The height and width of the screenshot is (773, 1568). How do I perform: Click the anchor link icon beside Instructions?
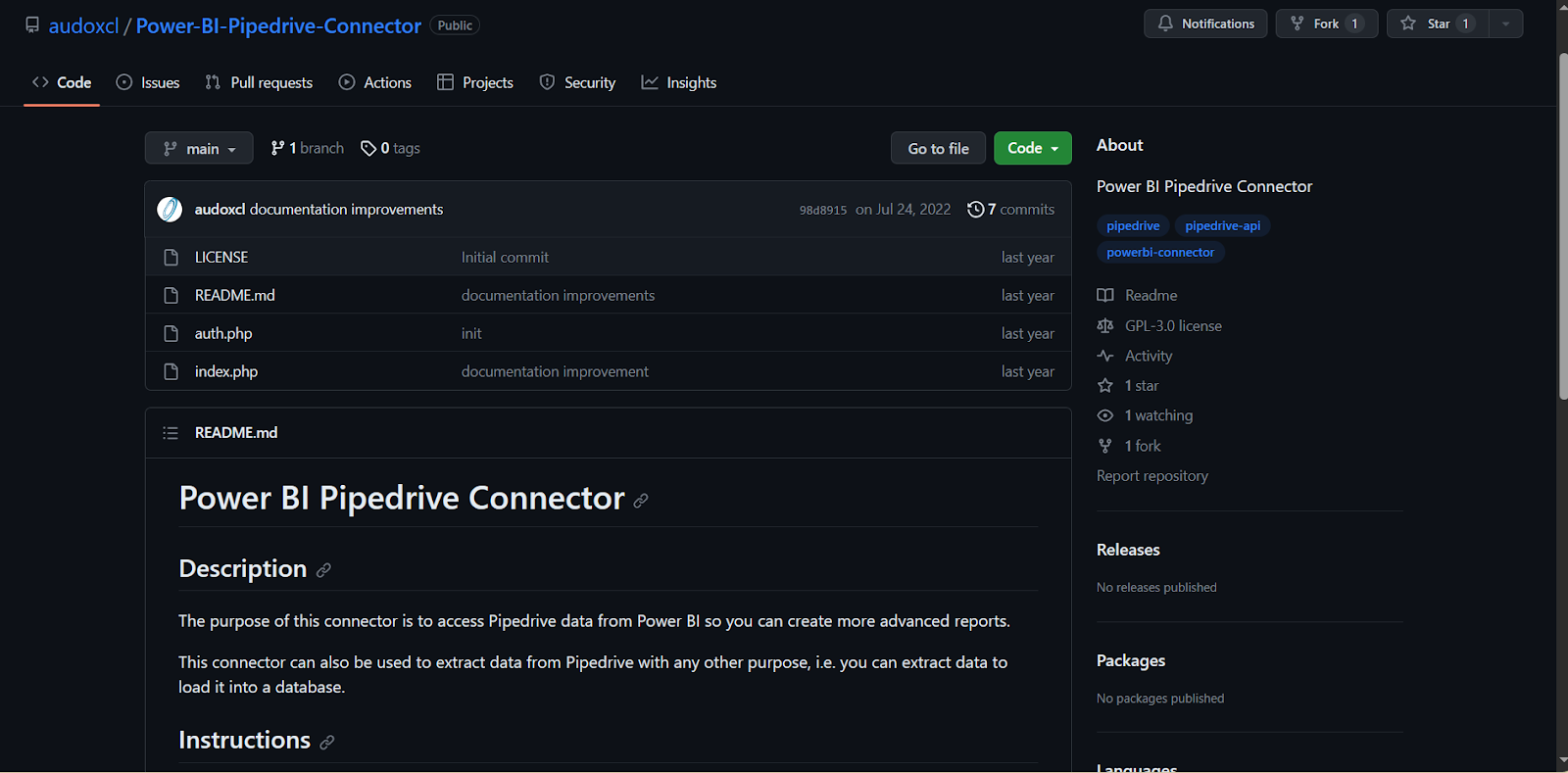[x=327, y=743]
